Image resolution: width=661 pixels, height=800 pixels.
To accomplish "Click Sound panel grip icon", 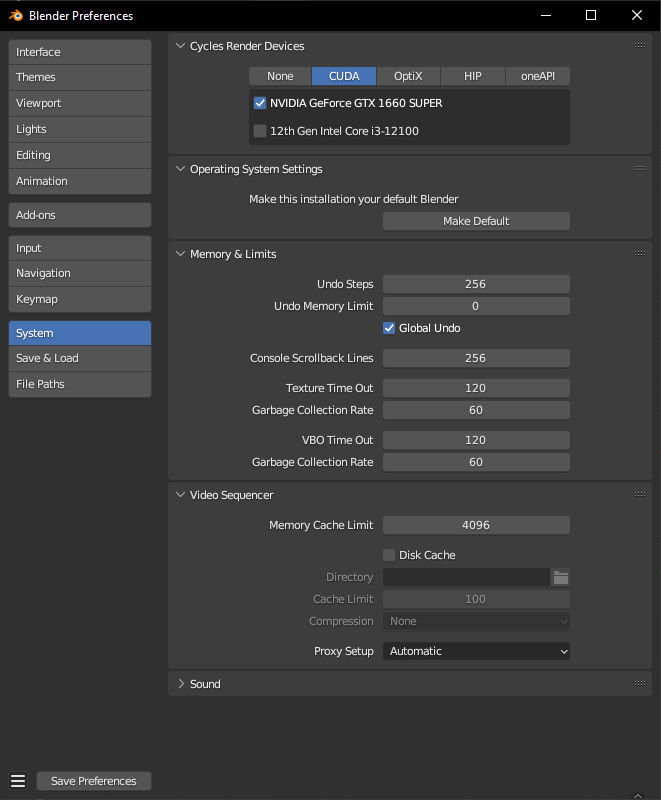I will 639,684.
